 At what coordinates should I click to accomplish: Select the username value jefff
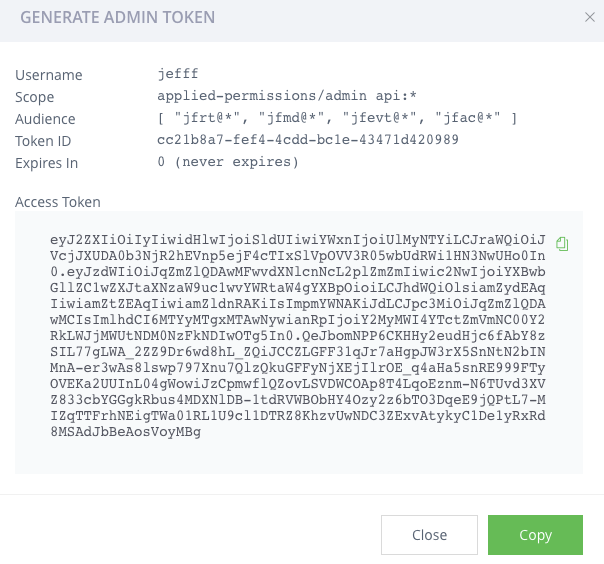pyautogui.click(x=178, y=73)
